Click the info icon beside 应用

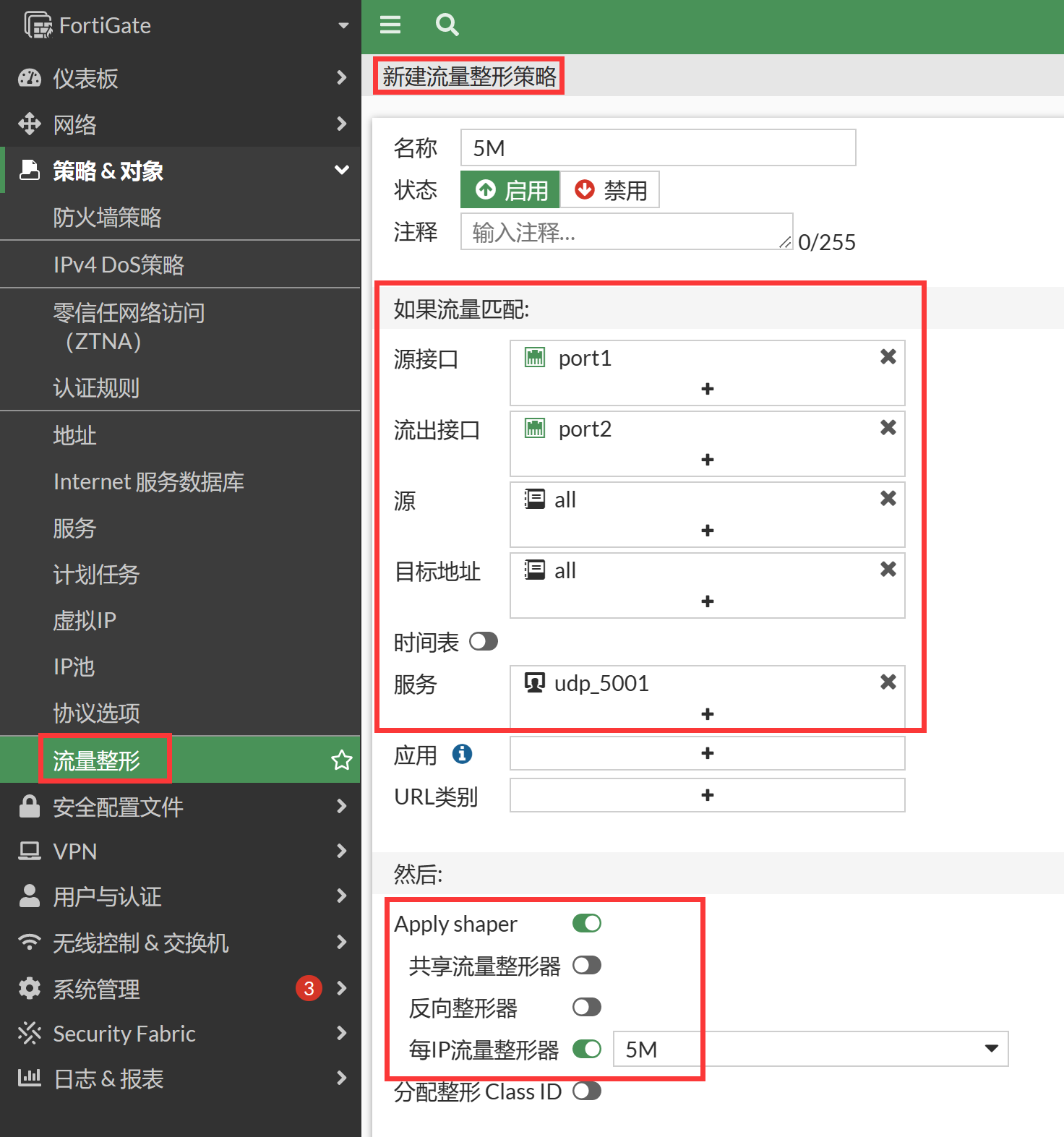pos(462,754)
